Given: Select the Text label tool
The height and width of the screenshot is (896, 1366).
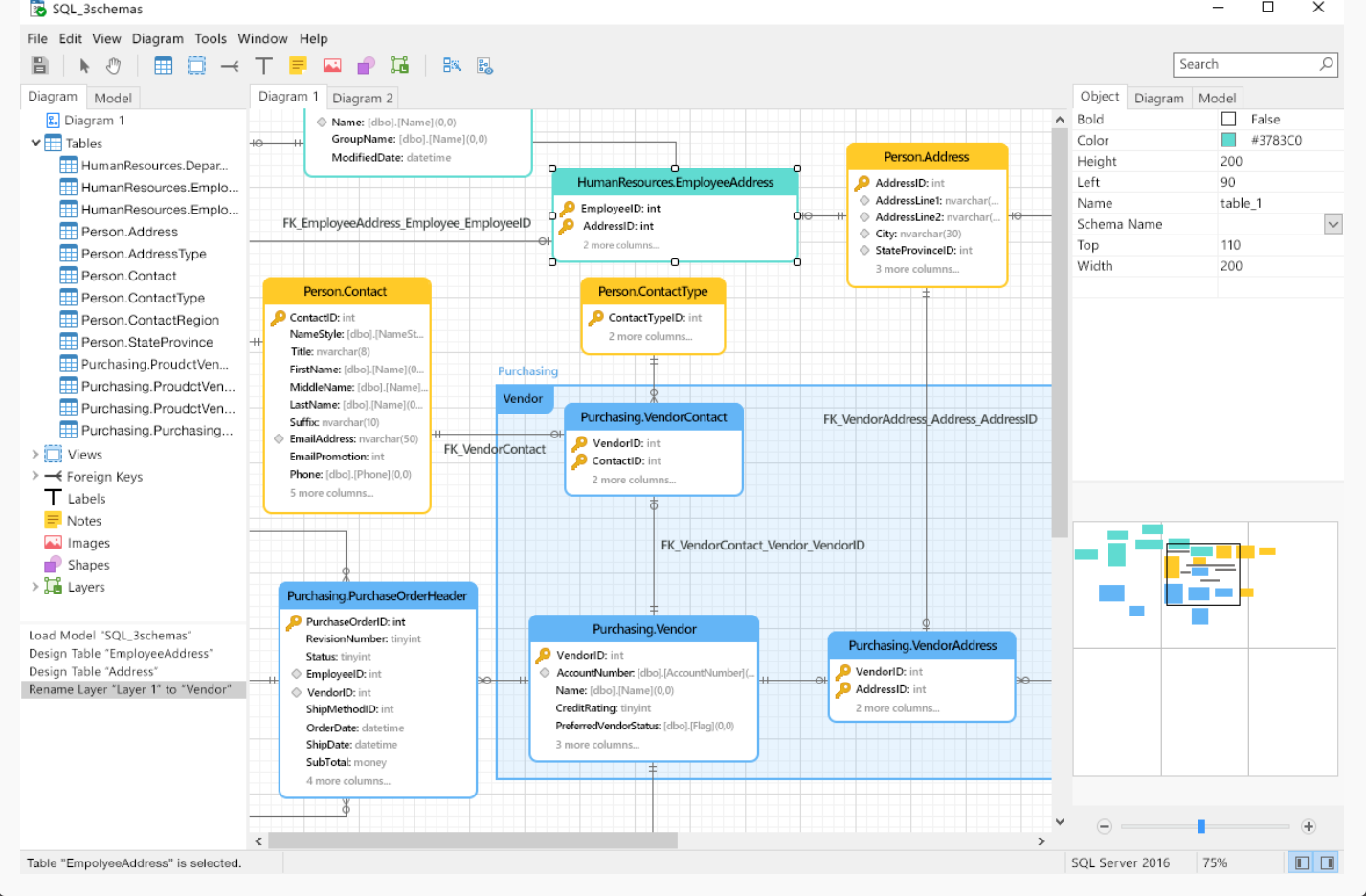Looking at the screenshot, I should [x=263, y=65].
